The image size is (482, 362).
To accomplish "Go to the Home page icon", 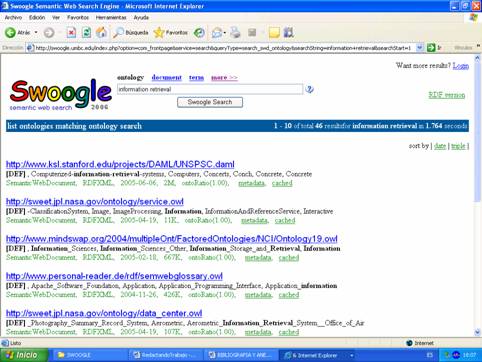I will coord(101,32).
